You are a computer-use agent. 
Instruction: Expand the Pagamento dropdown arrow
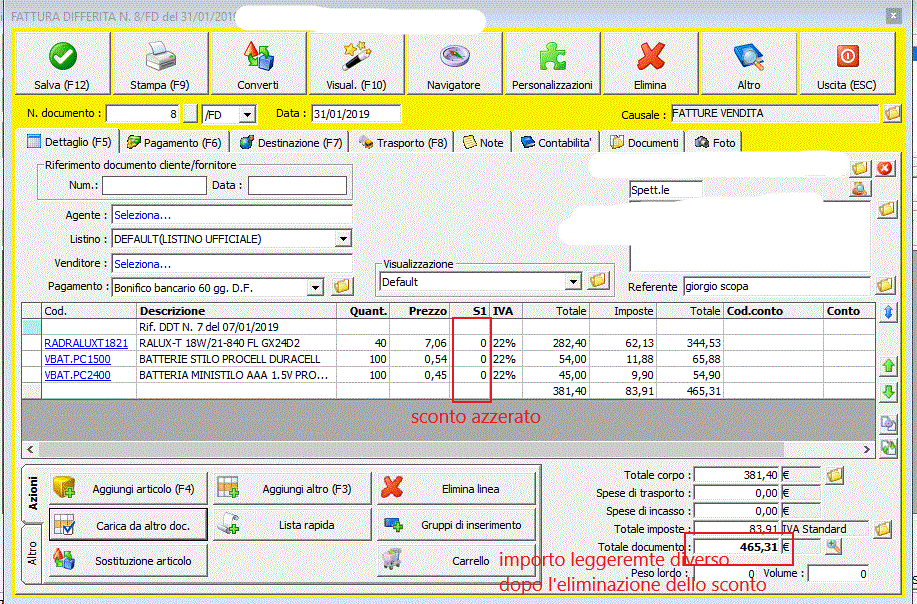click(316, 288)
